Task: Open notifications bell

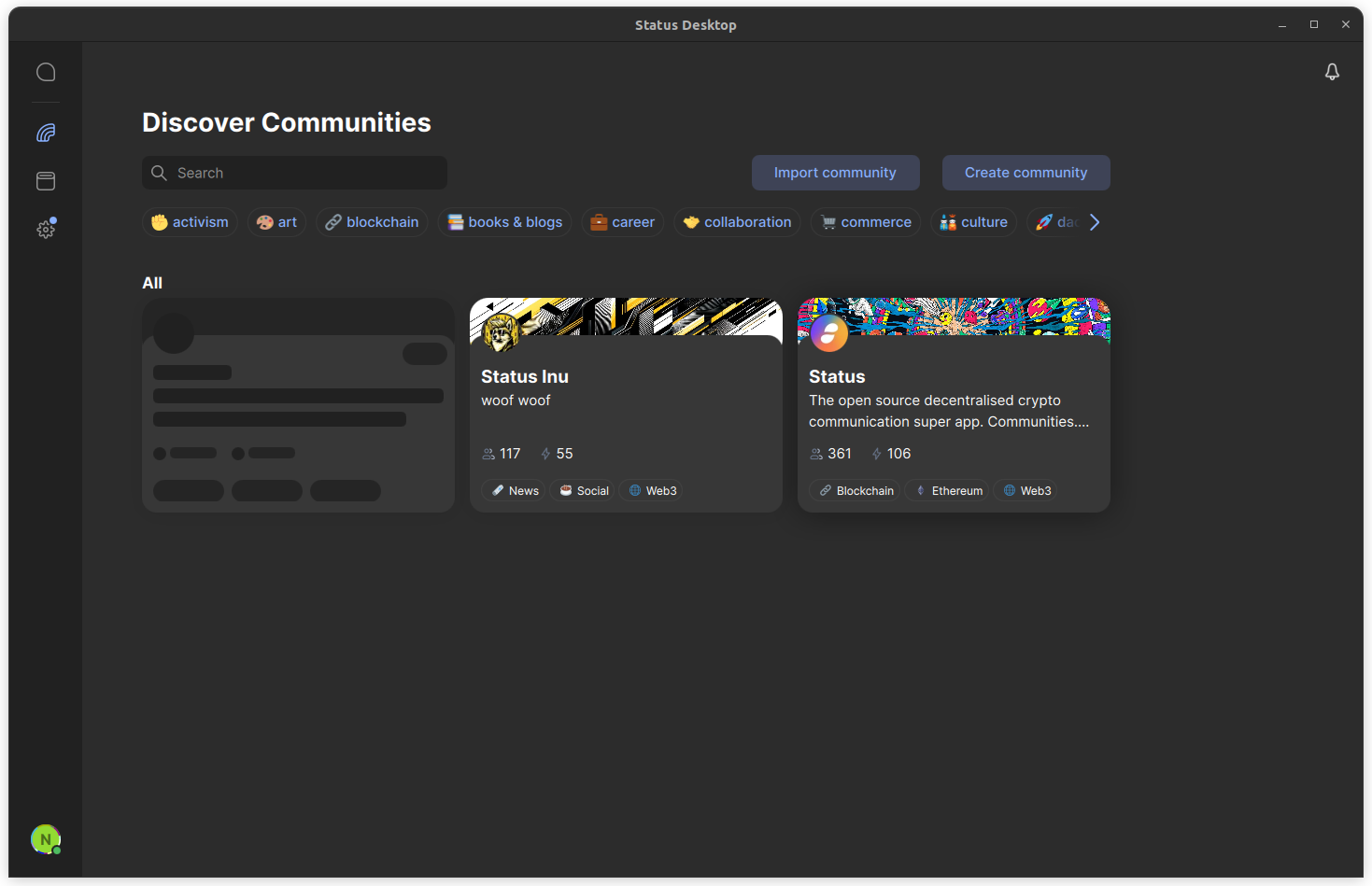Action: point(1332,72)
